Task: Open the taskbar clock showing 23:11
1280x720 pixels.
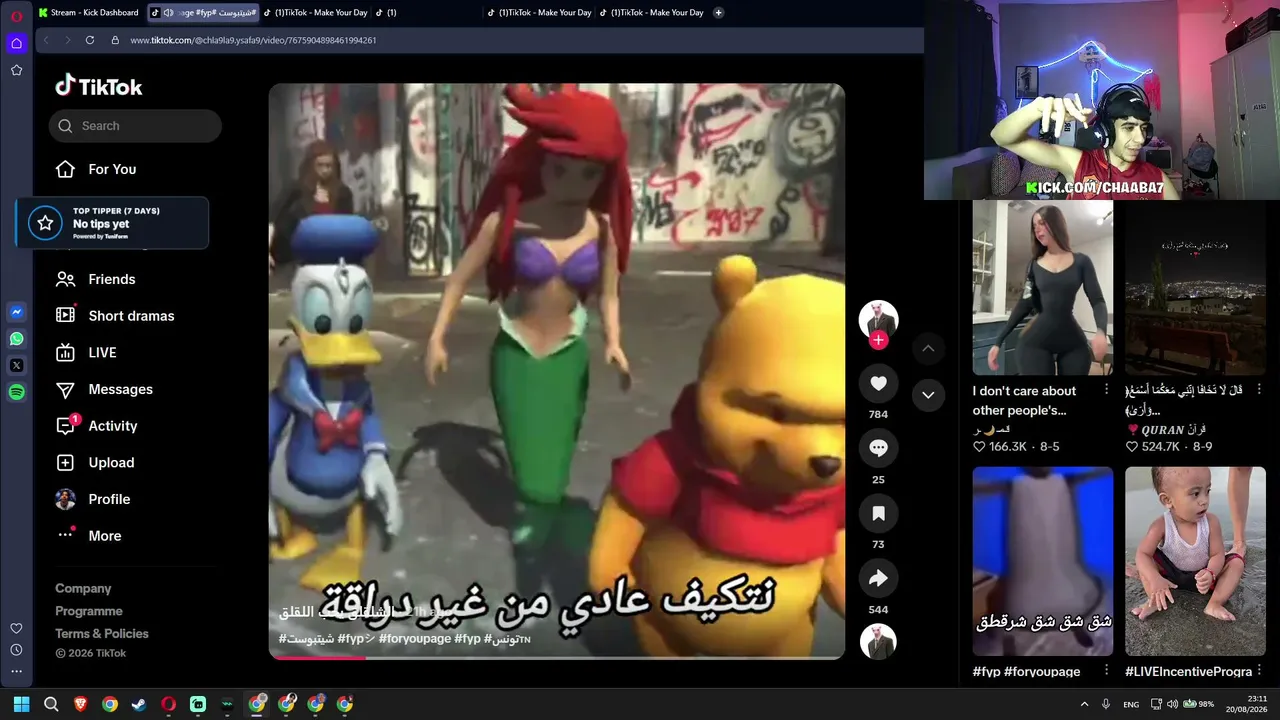Action: coord(1249,704)
